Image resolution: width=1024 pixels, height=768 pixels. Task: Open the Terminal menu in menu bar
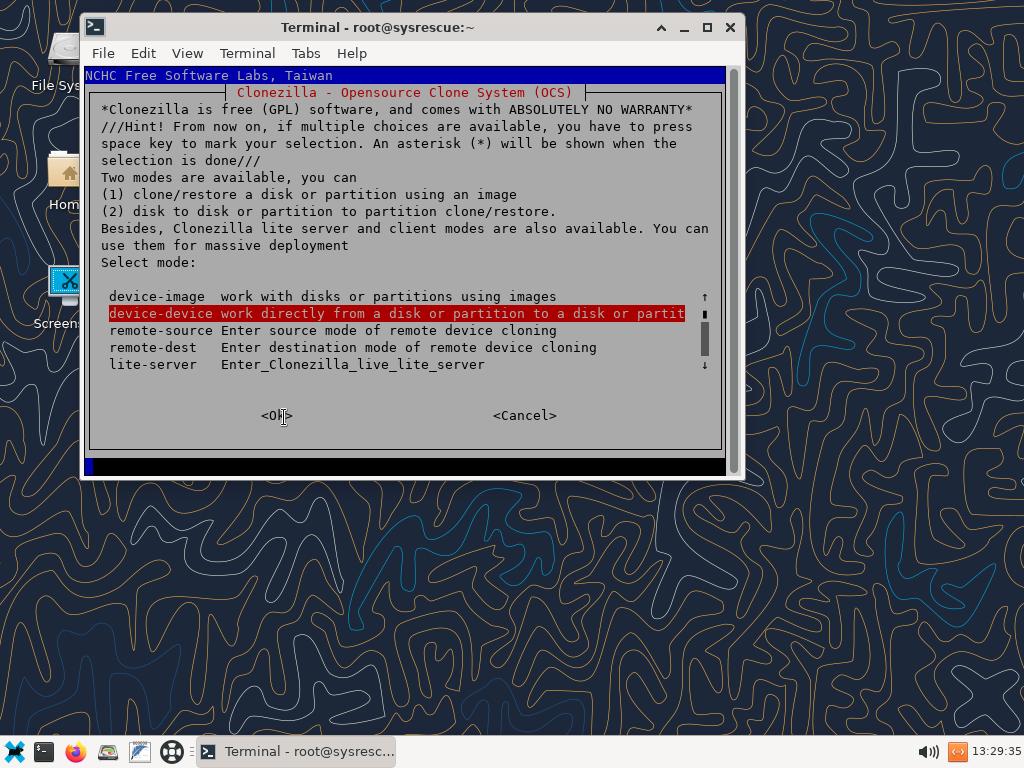click(x=247, y=53)
